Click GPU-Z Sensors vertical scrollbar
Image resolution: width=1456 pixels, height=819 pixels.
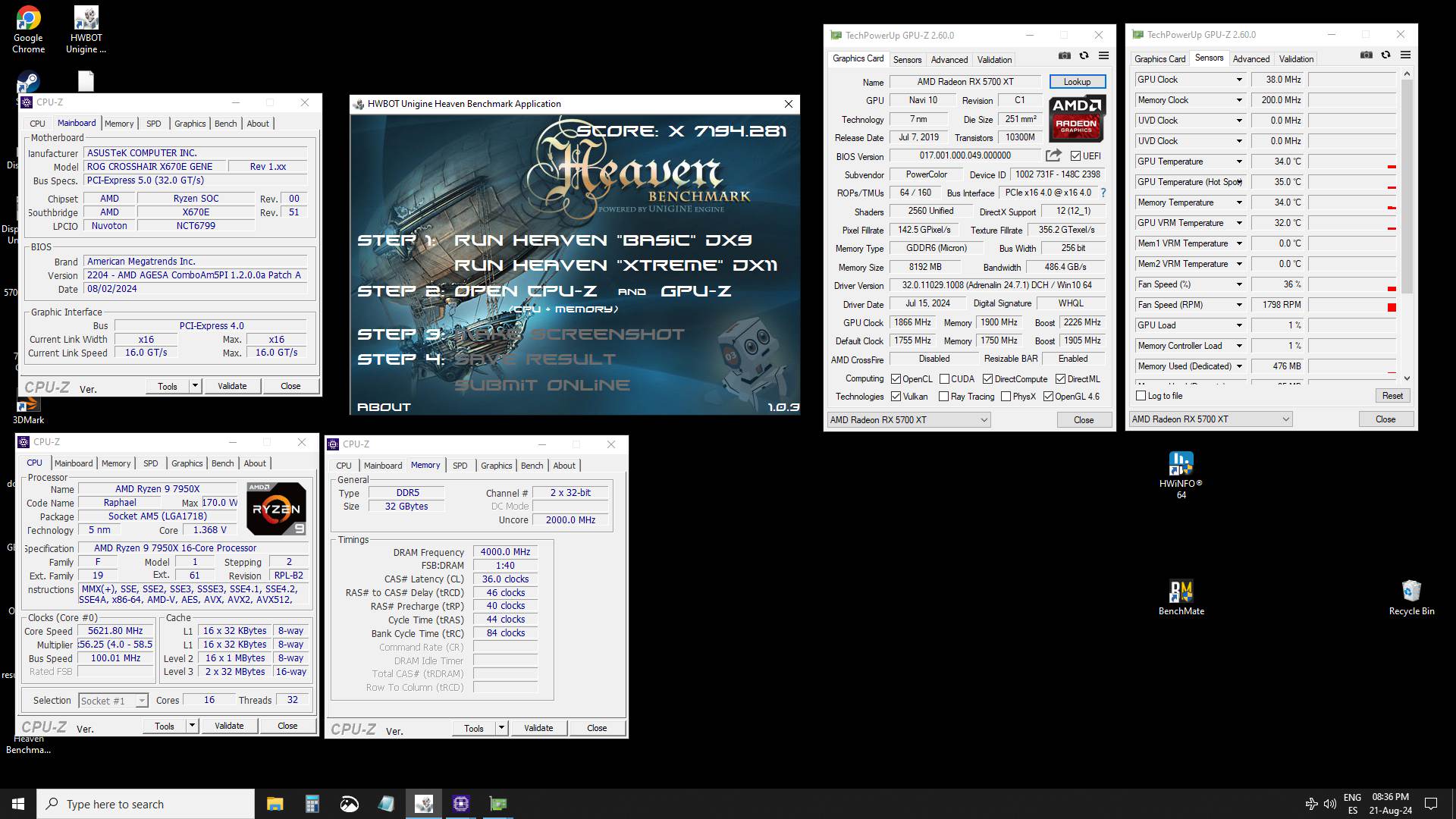point(1407,226)
